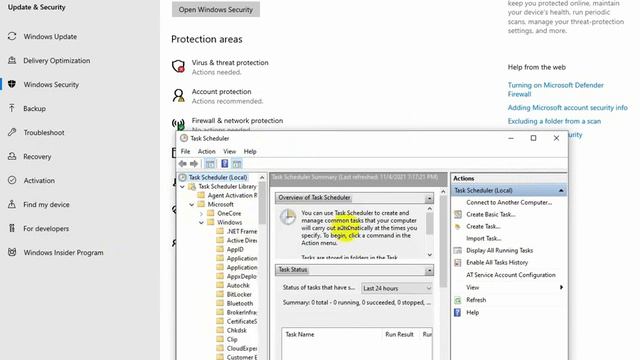This screenshot has height=360, width=640.
Task: Open Turning on Microsoft Defender Firewall link
Action: pos(556,89)
